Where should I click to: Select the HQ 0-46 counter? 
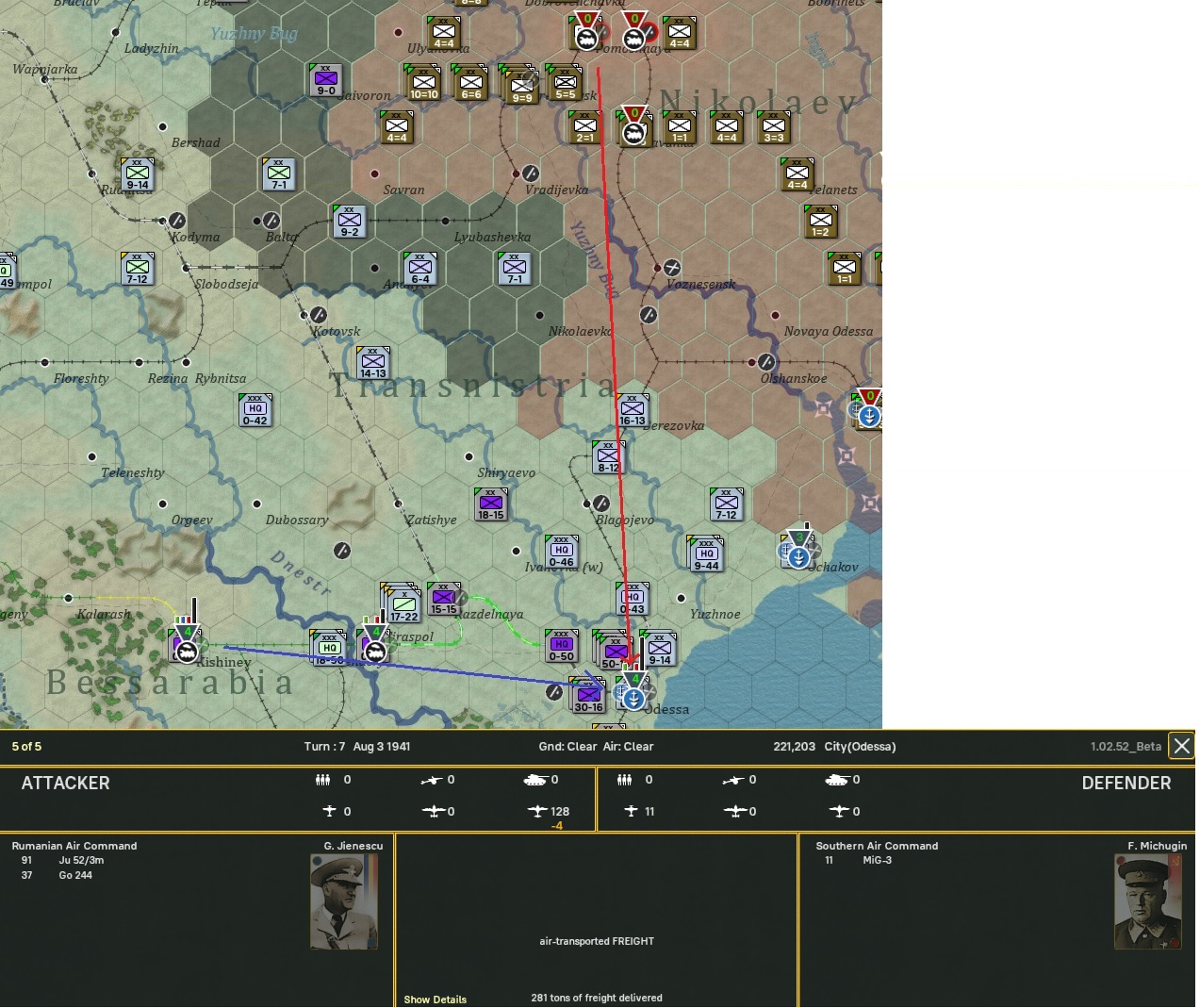(562, 552)
